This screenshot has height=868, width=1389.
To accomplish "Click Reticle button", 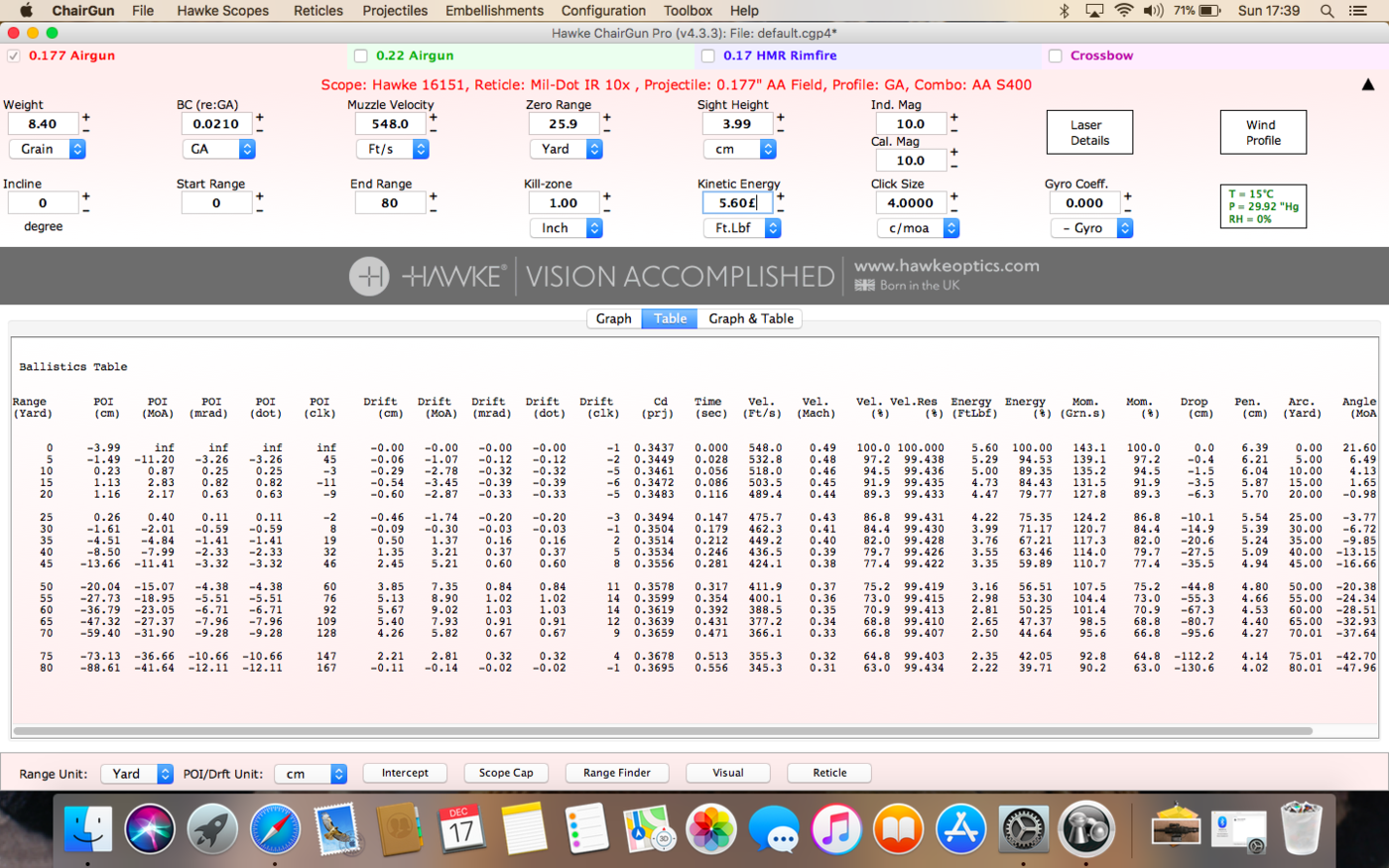I will (829, 773).
